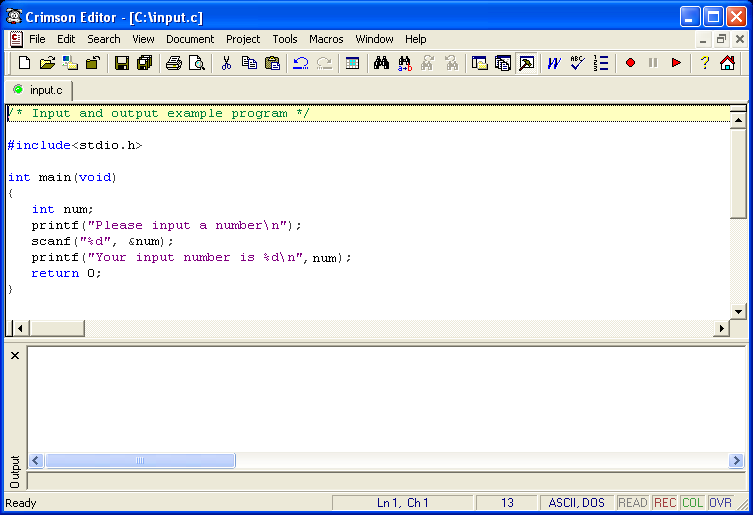Toggle line numbers display icon
Image resolution: width=753 pixels, height=515 pixels.
coord(601,63)
